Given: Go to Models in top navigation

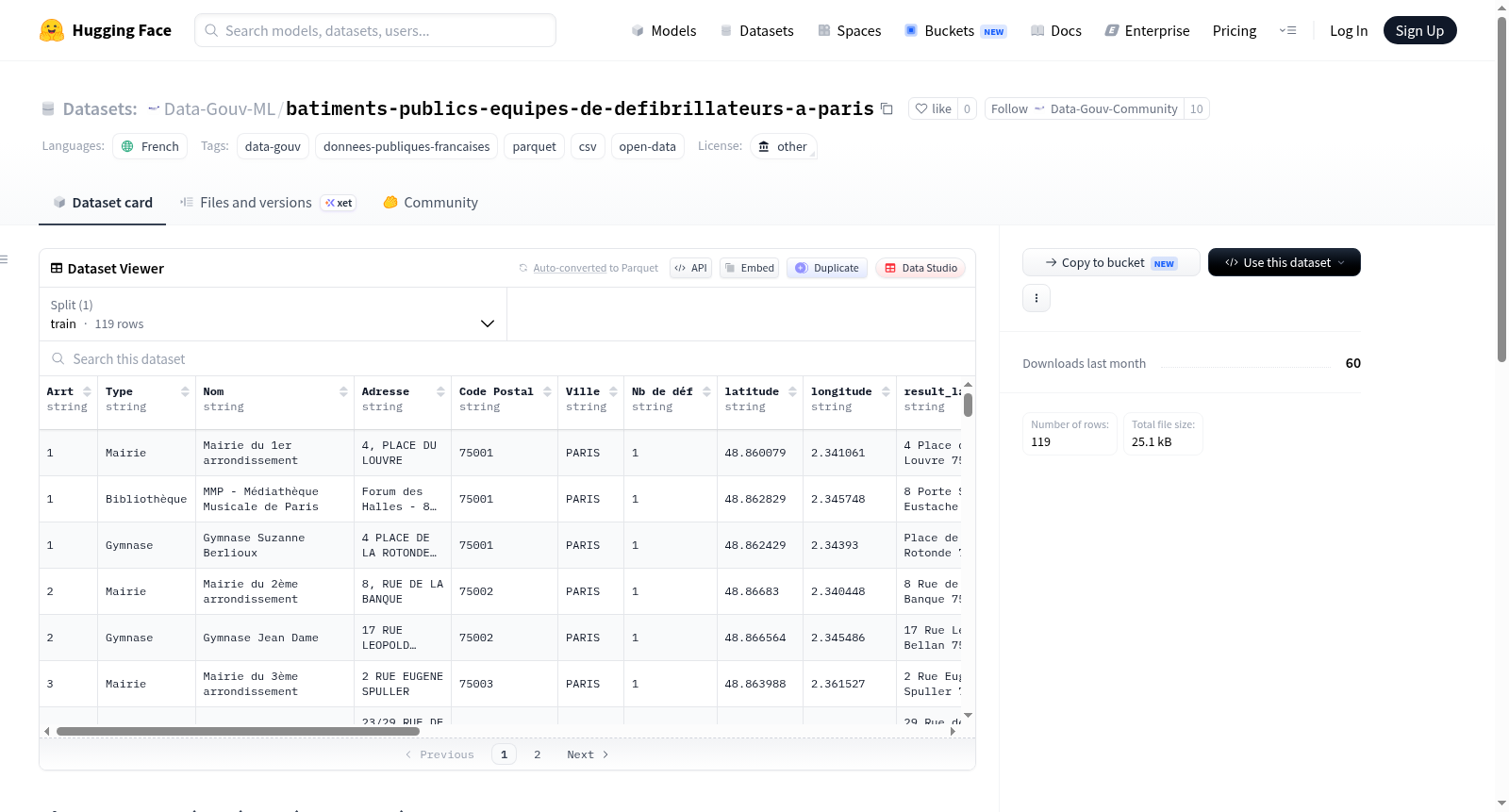Looking at the screenshot, I should click(664, 30).
